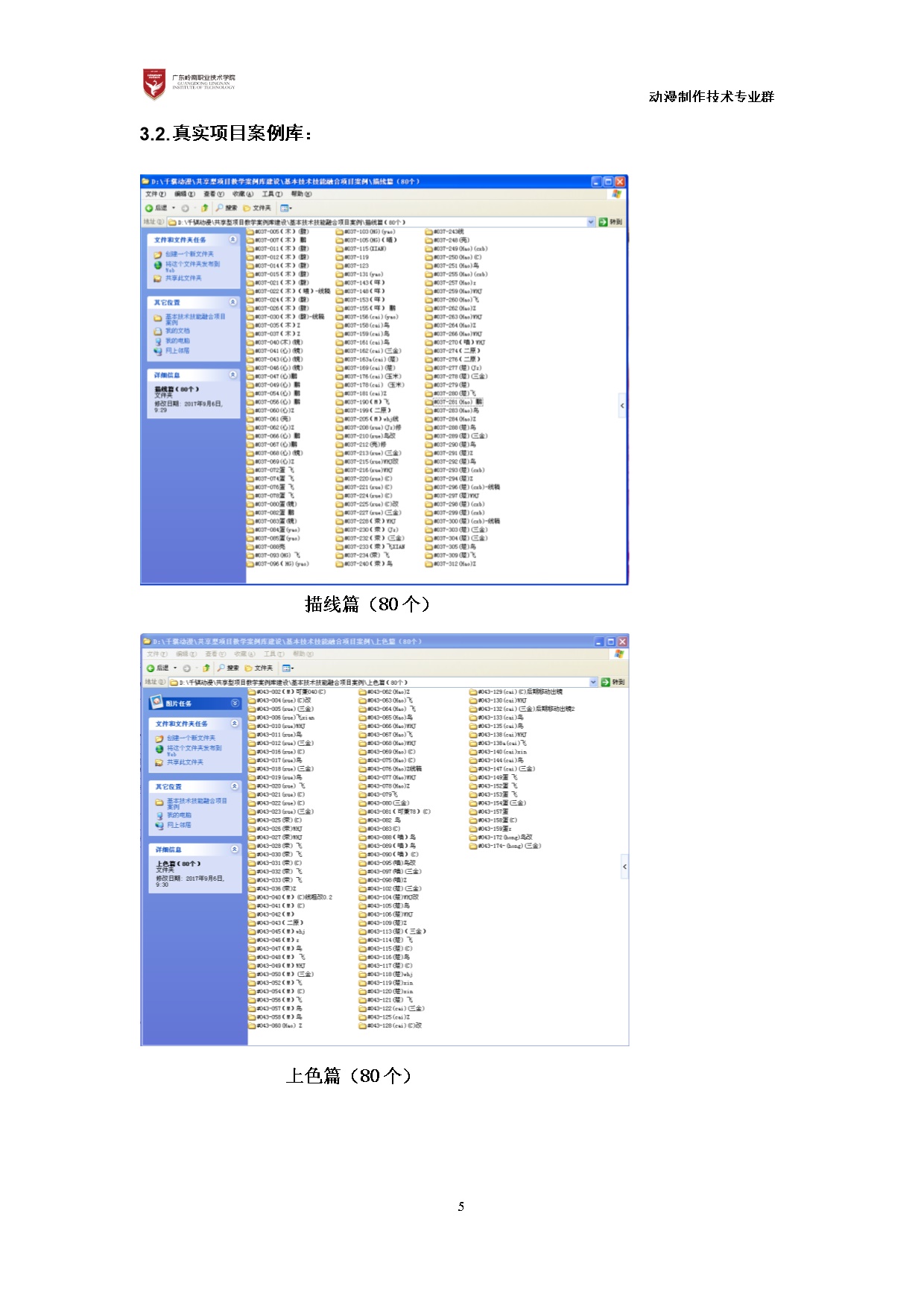This screenshot has height=1307, width=924.
Task: Open the 文件(F) menu in the 描线篇 window
Action: coord(154,194)
